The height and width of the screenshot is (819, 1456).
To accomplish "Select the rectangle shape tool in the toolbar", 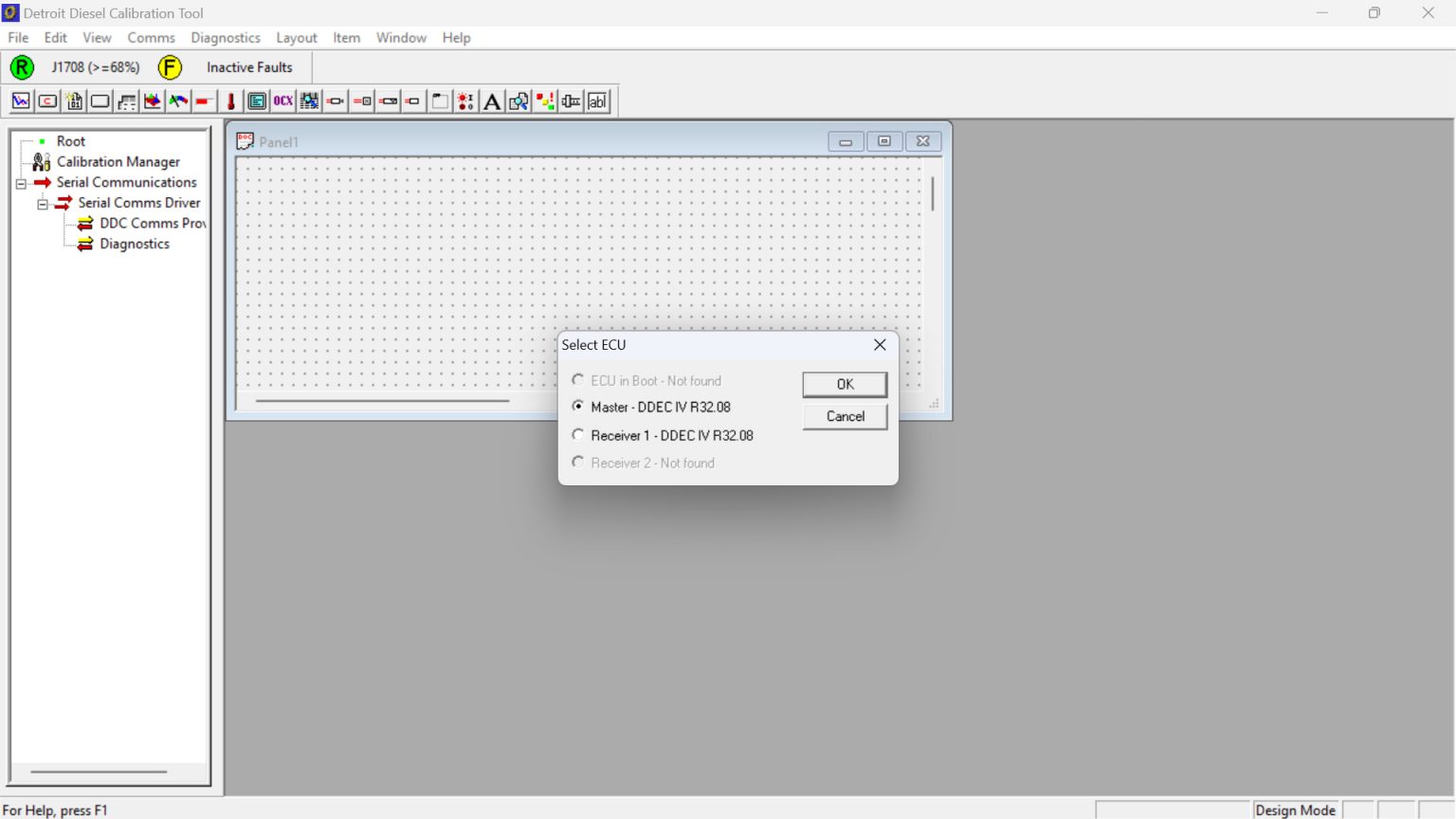I will point(100,100).
